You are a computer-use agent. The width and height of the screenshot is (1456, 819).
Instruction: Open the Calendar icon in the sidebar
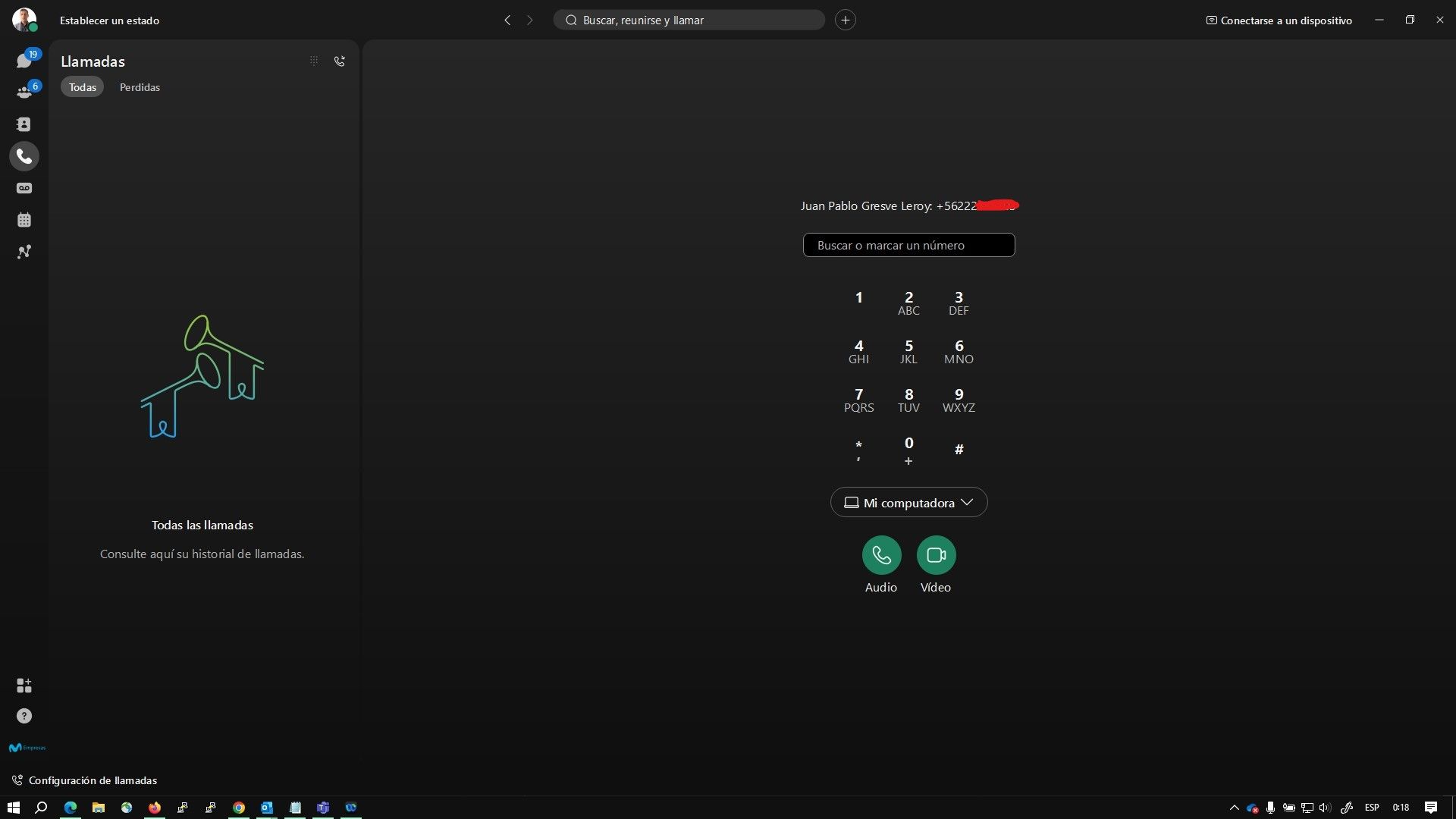(24, 220)
